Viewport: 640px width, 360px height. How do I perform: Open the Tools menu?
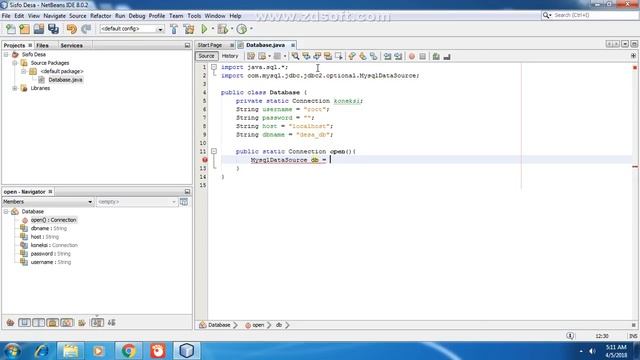194,16
